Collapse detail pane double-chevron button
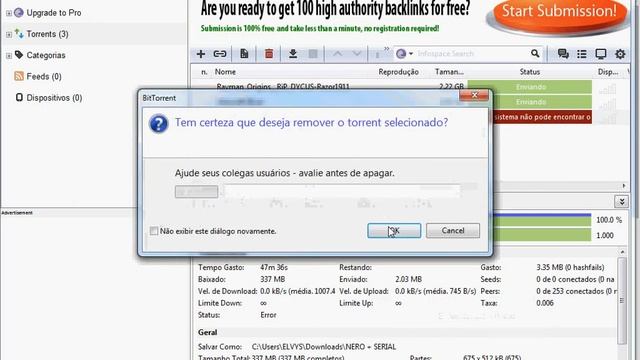Screen dimensions: 640x360 622,201
